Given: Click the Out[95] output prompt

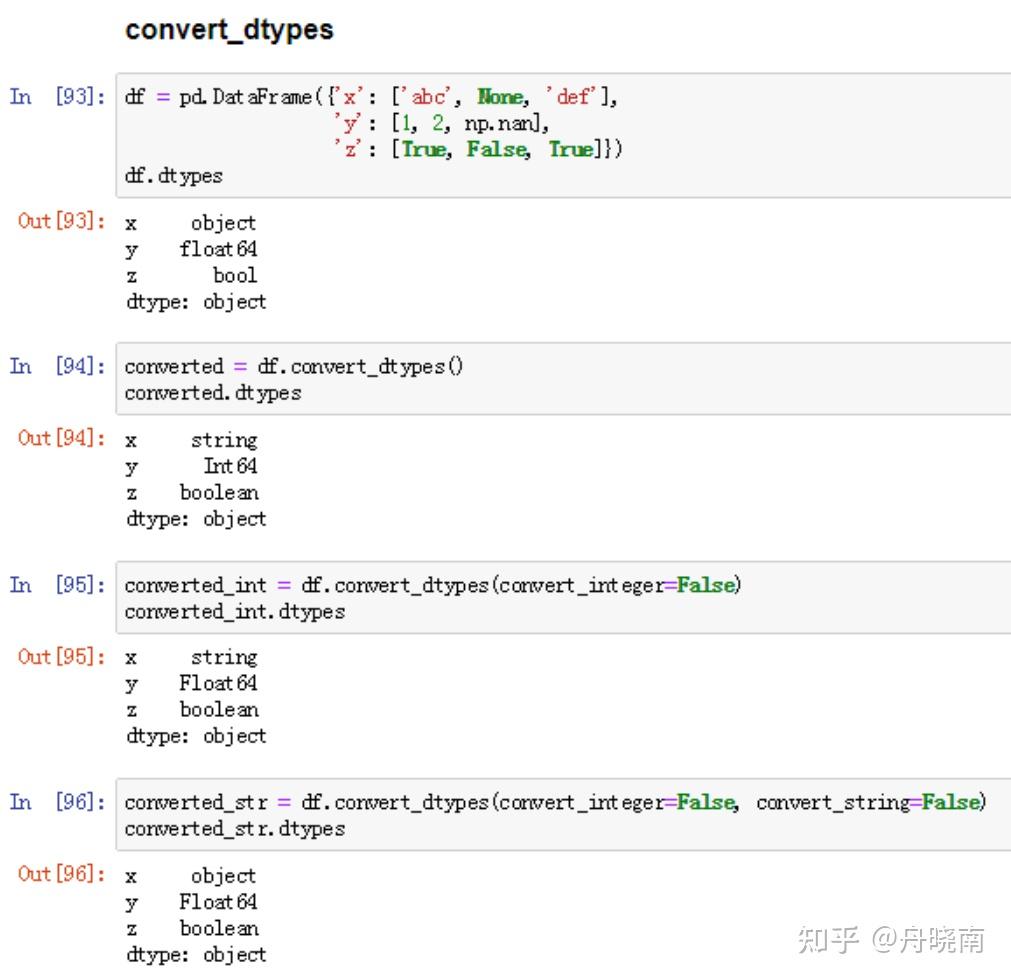Looking at the screenshot, I should click(61, 656).
